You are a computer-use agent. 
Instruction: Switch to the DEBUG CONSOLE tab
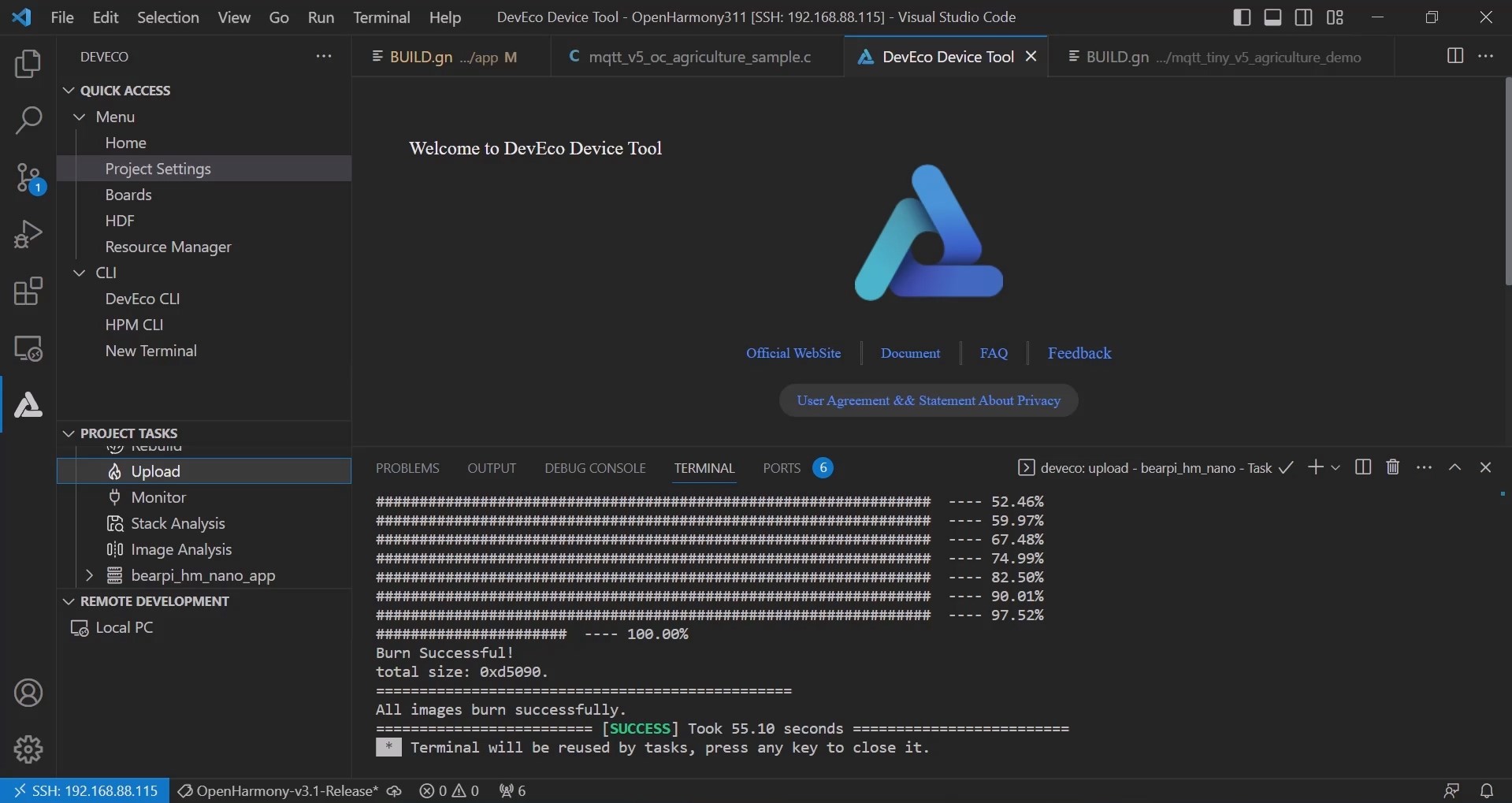pyautogui.click(x=595, y=468)
